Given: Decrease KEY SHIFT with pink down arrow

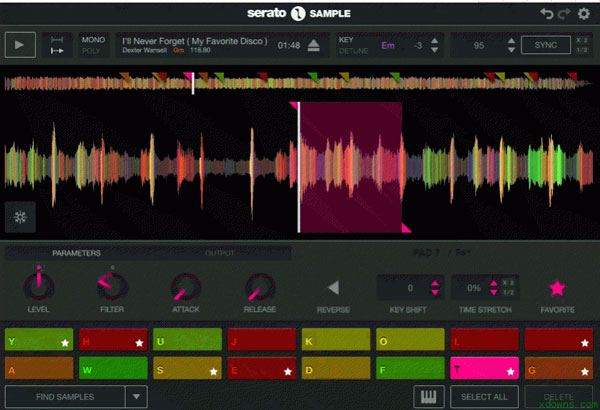Looking at the screenshot, I should coord(435,292).
